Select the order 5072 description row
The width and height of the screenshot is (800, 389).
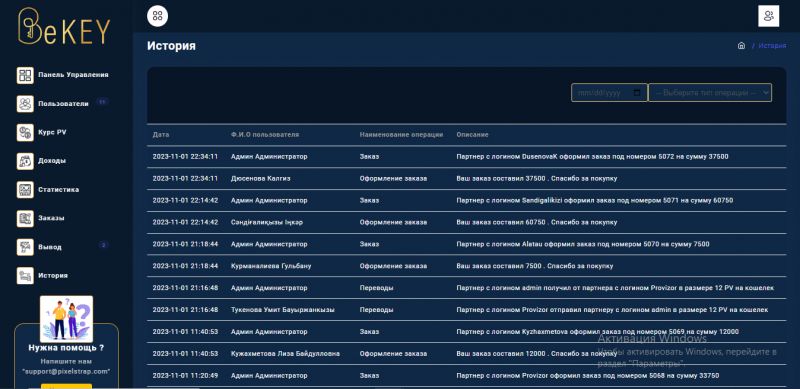pyautogui.click(x=592, y=157)
